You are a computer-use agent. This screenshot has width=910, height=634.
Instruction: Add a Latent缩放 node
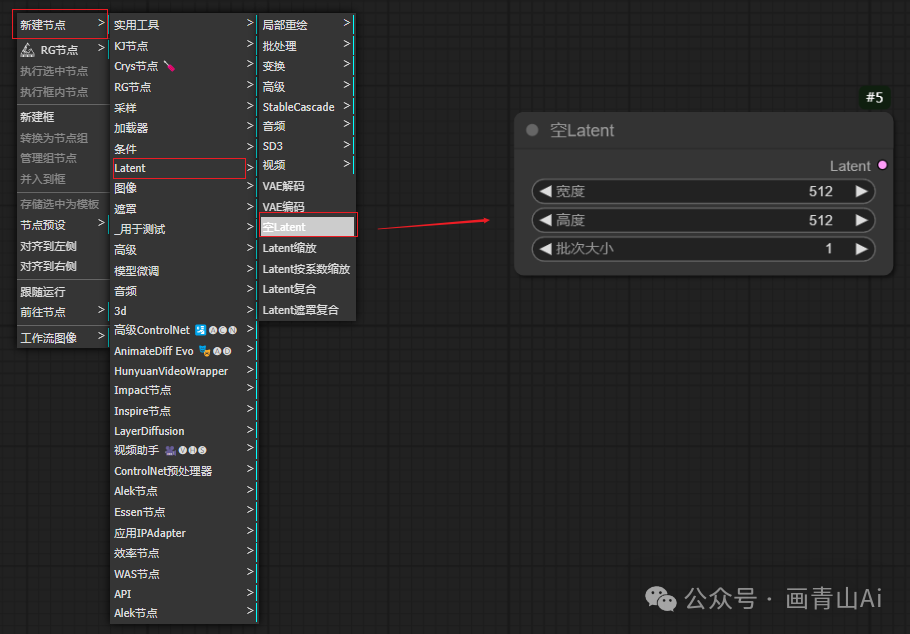(x=306, y=248)
